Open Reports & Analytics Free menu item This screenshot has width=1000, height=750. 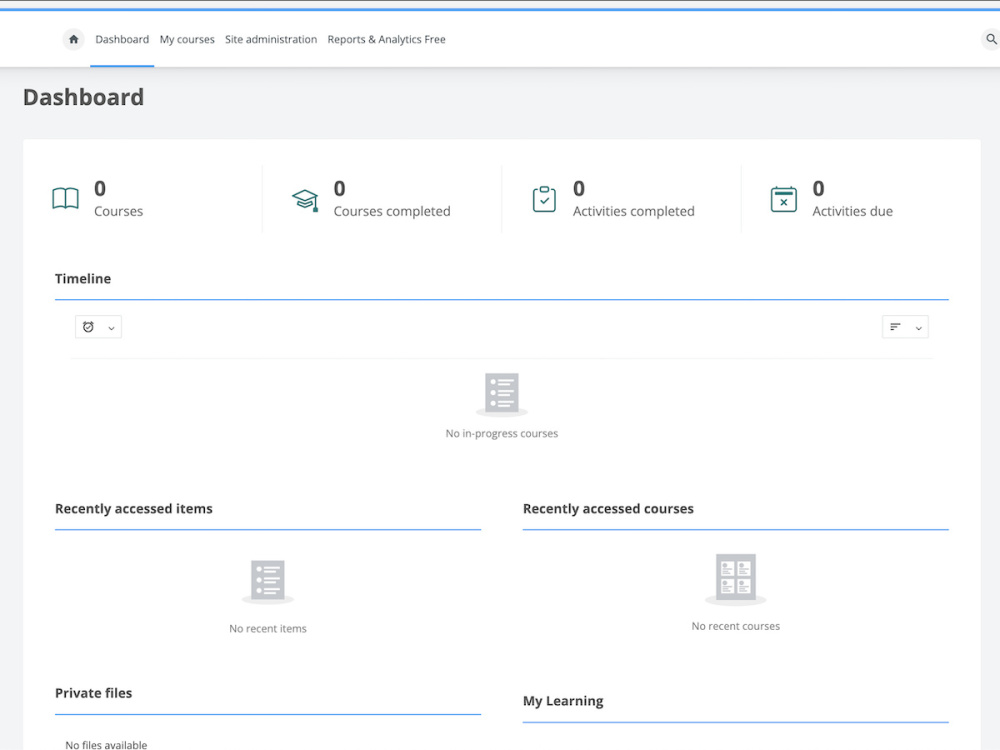(x=386, y=40)
